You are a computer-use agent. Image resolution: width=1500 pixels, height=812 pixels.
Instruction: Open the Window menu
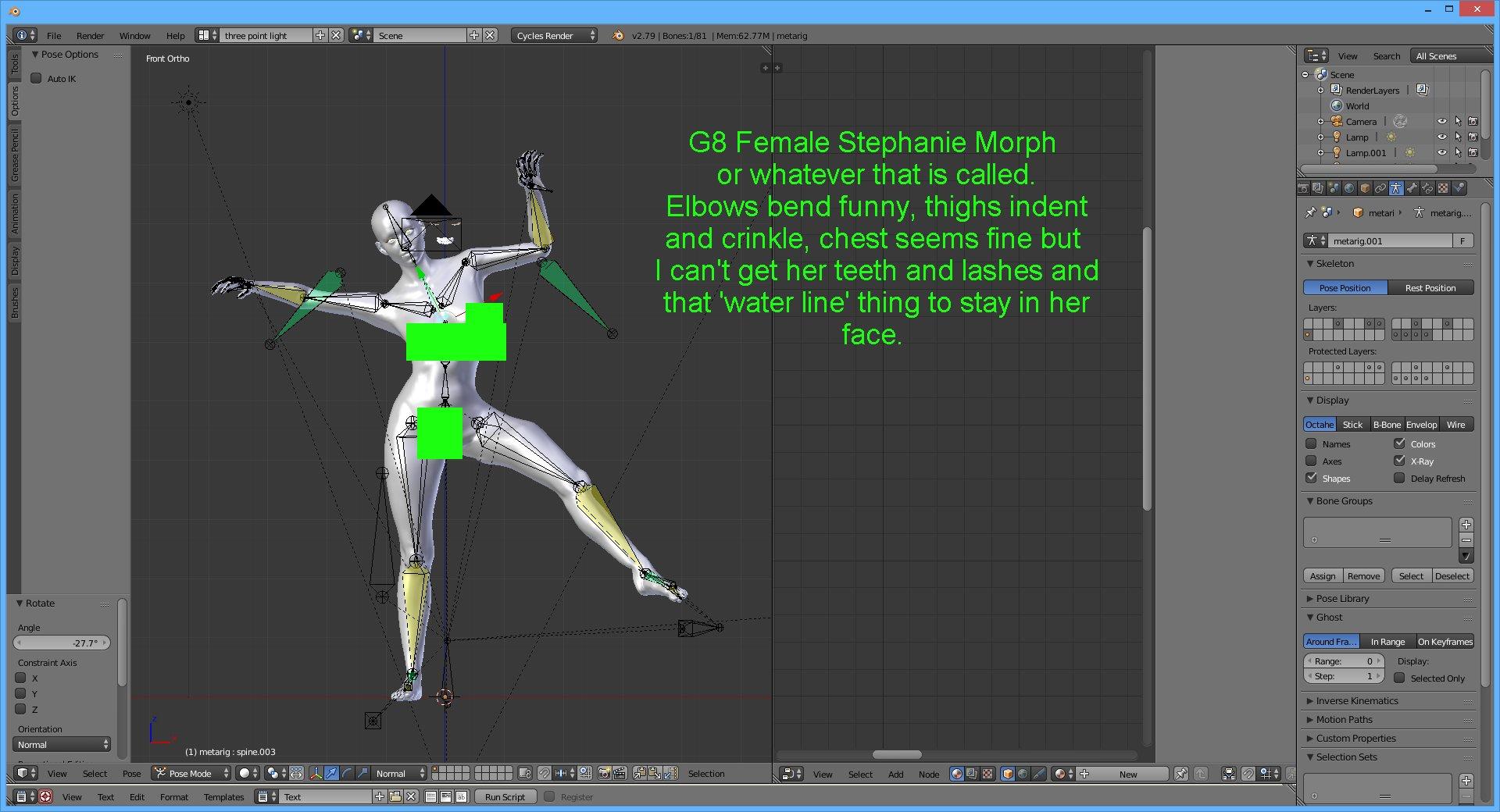(x=134, y=35)
